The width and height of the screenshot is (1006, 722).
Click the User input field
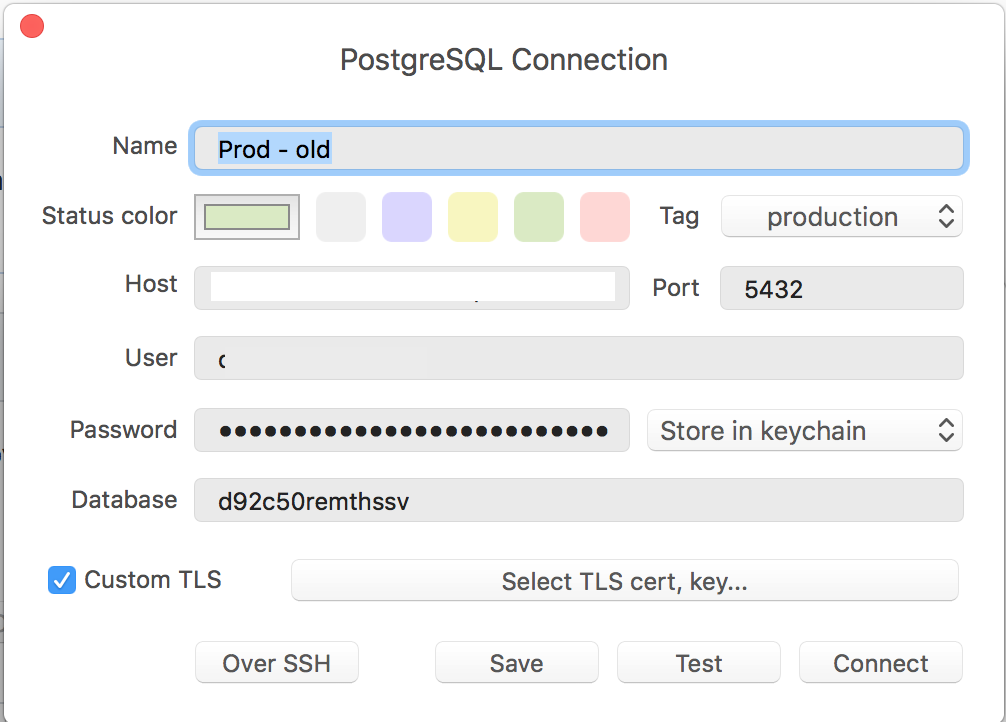(x=579, y=358)
